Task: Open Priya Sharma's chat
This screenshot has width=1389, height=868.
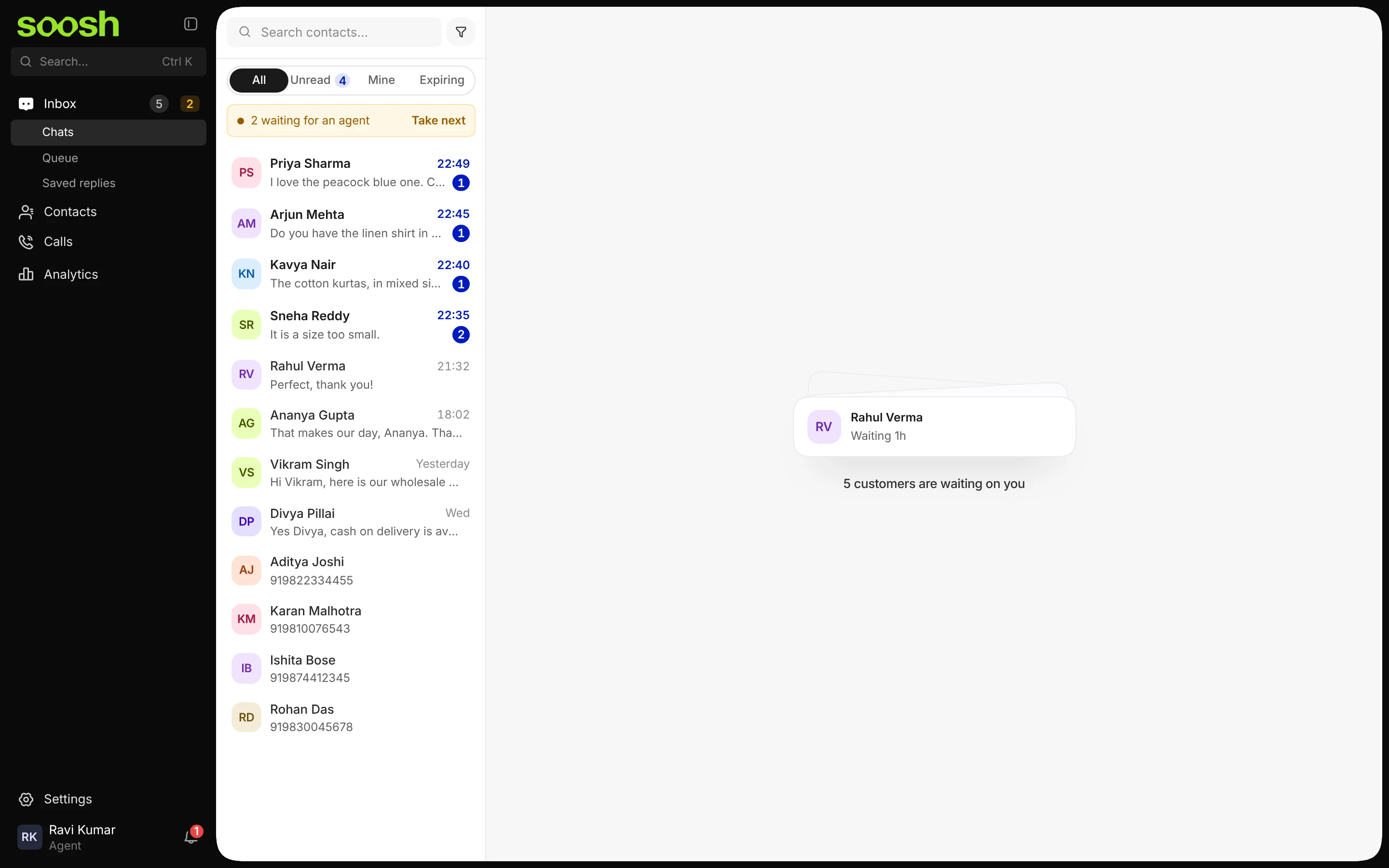Action: [351, 173]
